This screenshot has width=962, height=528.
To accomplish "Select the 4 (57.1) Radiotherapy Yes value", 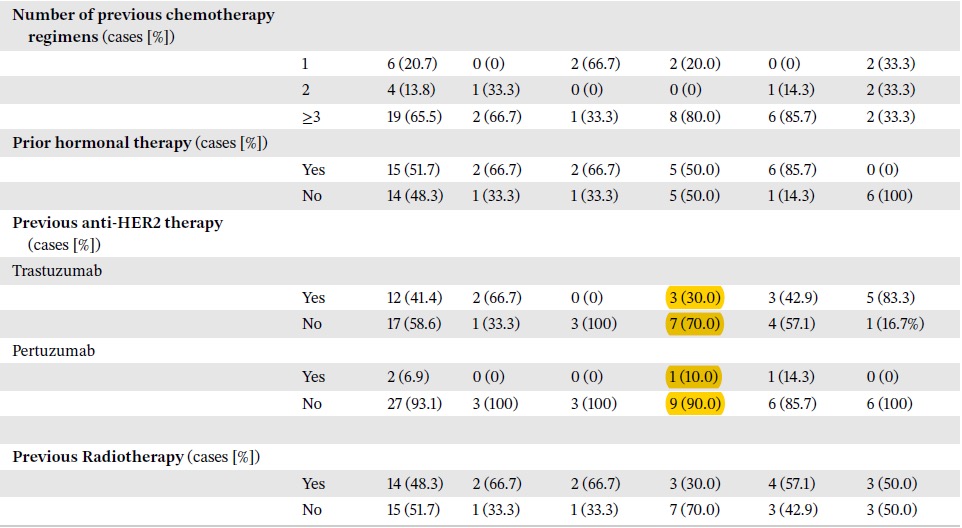I will [x=792, y=483].
